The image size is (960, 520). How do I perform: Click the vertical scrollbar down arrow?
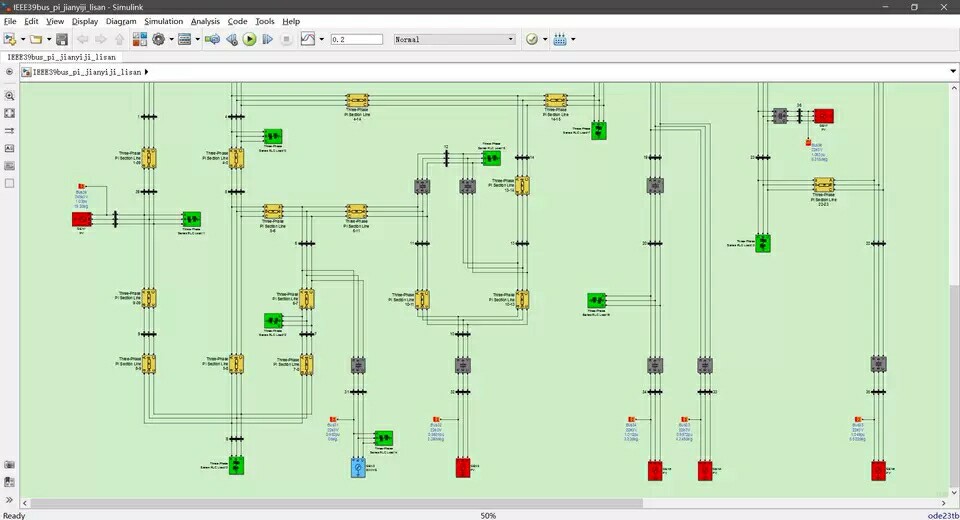(954, 492)
